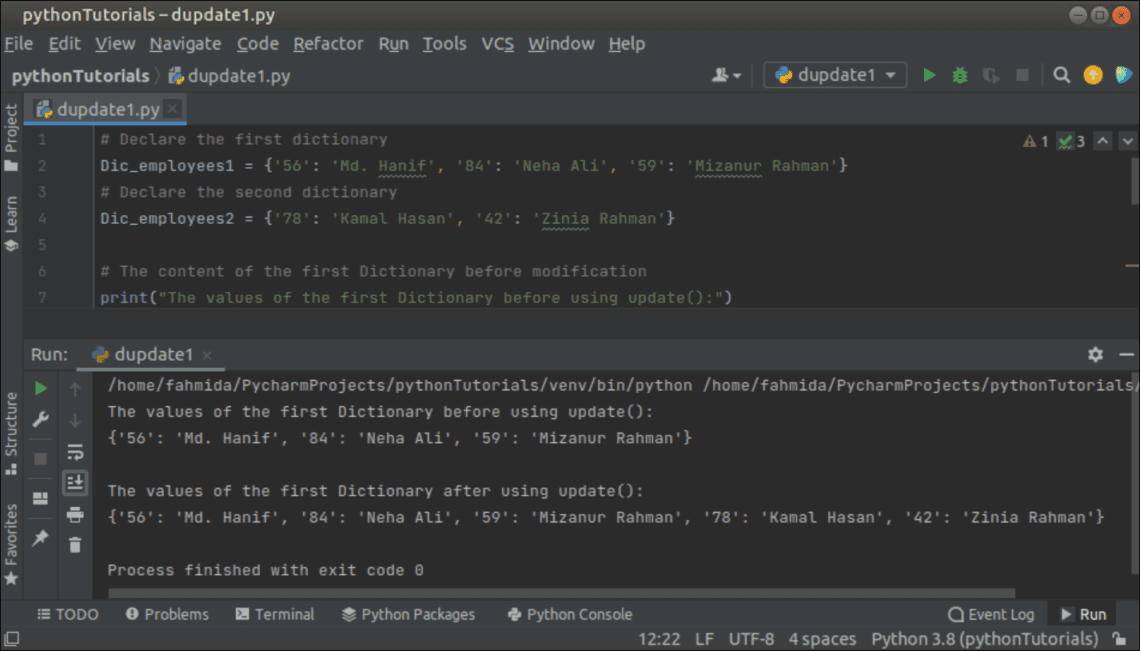1140x651 pixels.
Task: Open the Tools menu
Action: click(444, 44)
